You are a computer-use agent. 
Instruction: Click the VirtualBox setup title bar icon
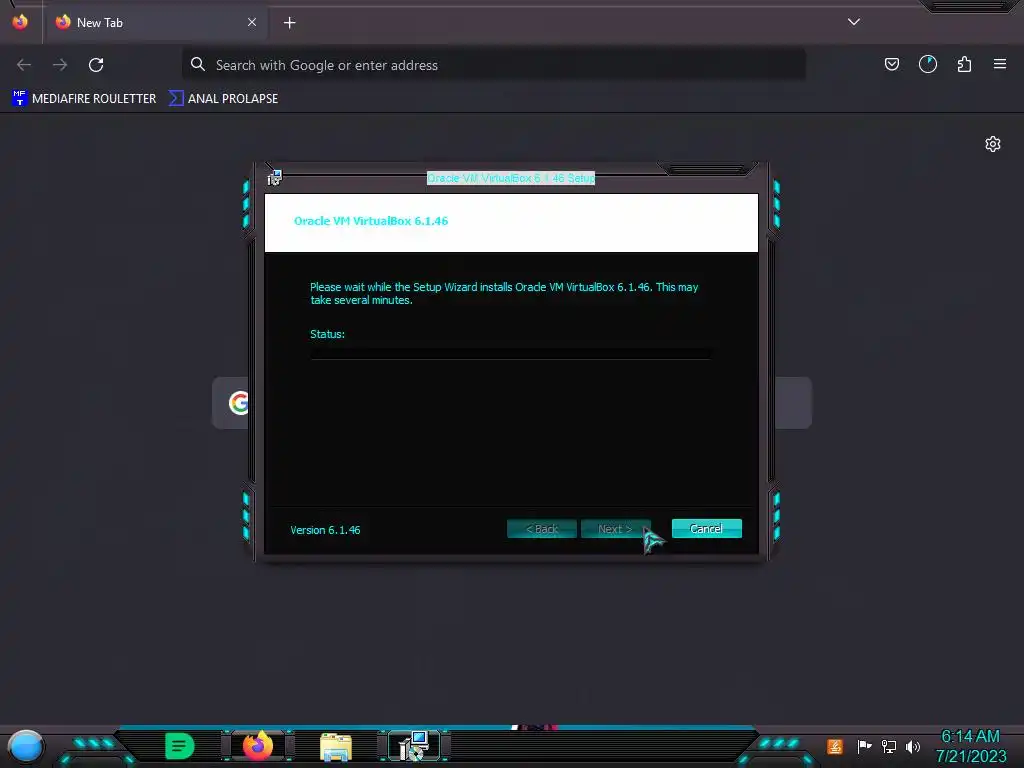pyautogui.click(x=275, y=178)
